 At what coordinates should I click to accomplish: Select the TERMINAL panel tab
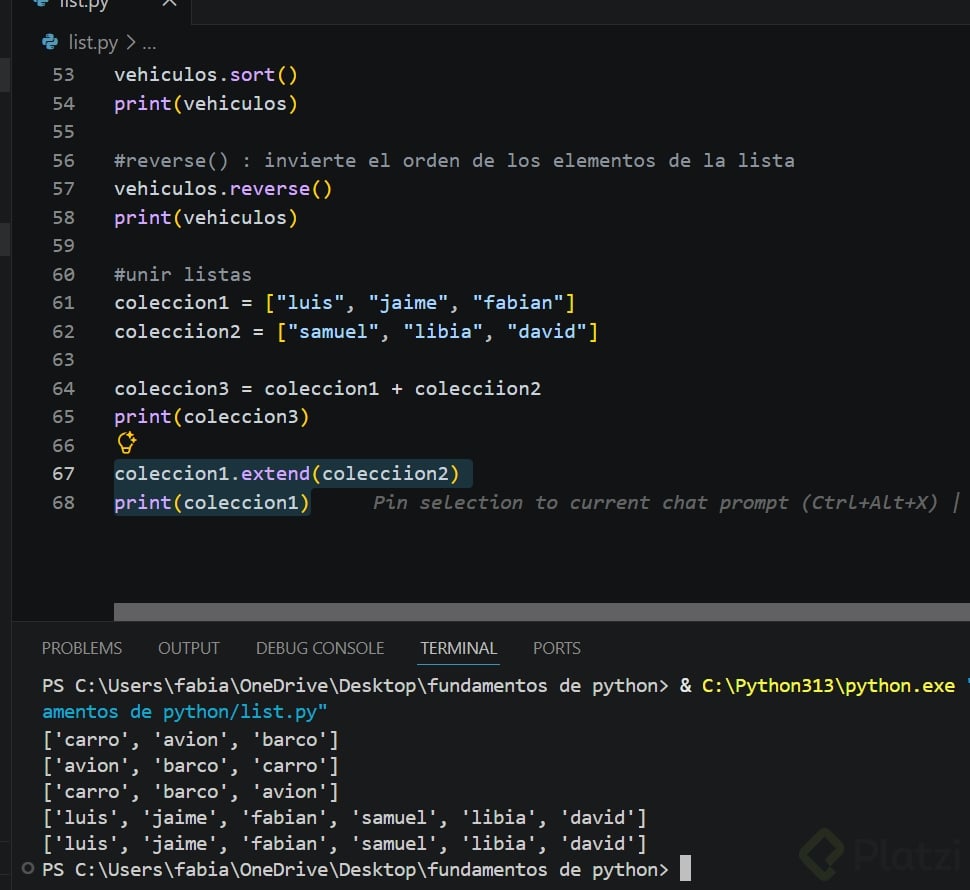(x=458, y=648)
